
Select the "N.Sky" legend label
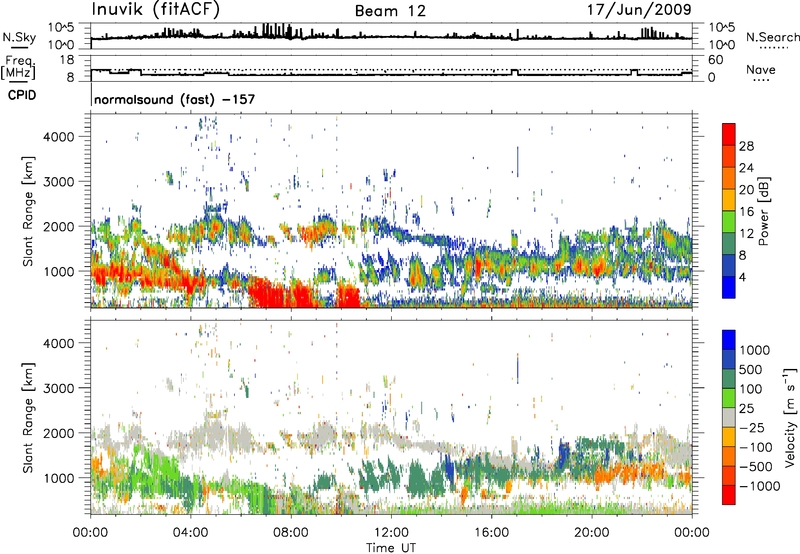click(19, 37)
